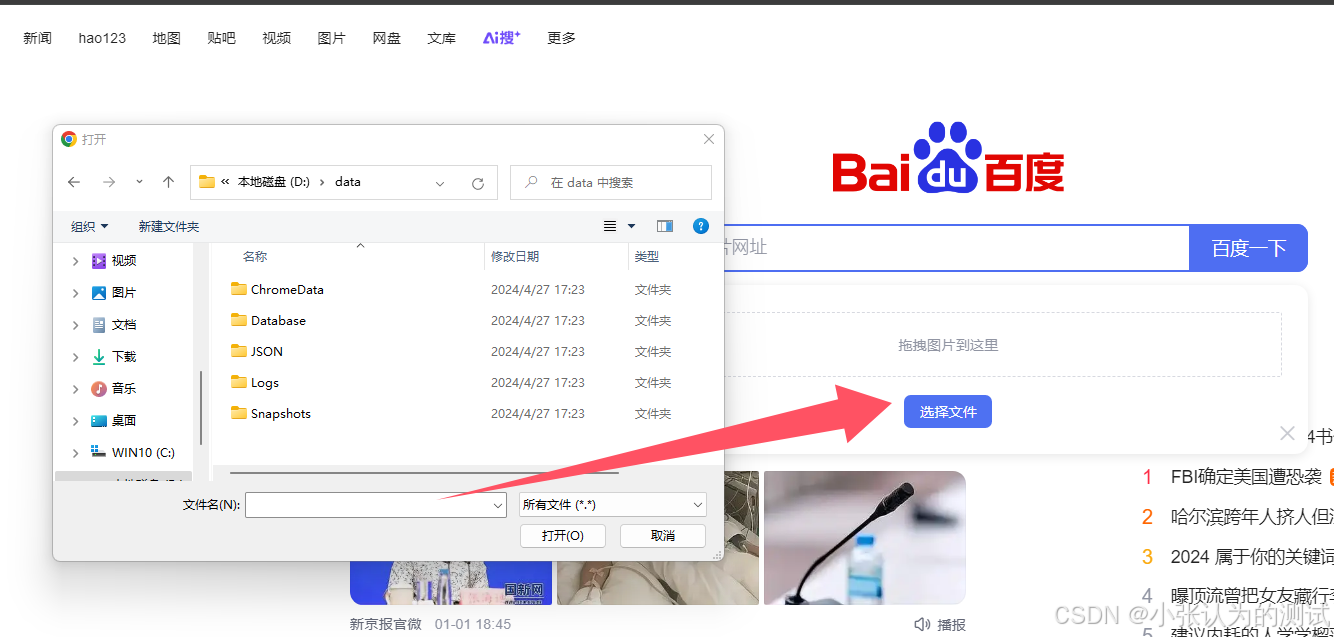Click 新建文件夹 button

[169, 227]
